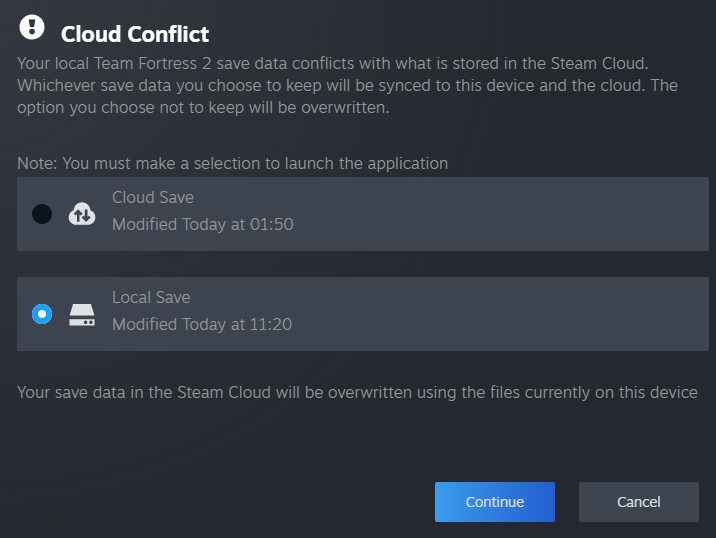This screenshot has width=716, height=538.
Task: Click the Cancel button
Action: [638, 502]
